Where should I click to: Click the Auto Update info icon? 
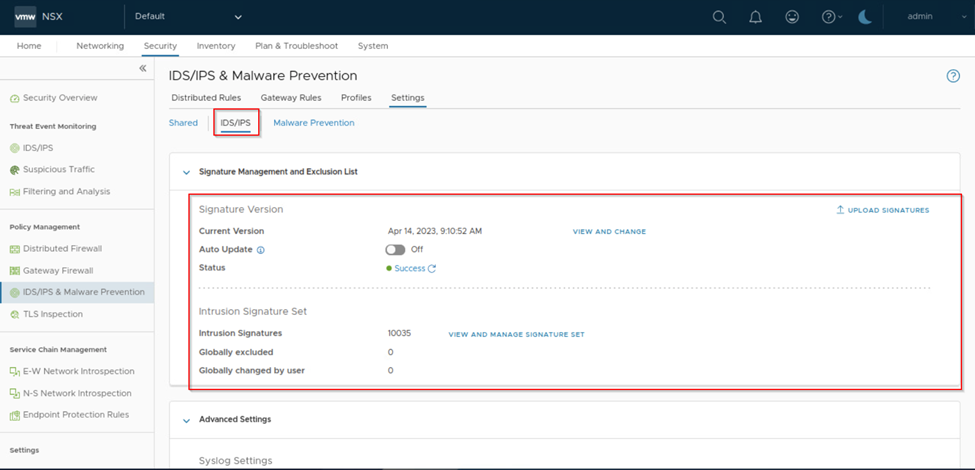[261, 249]
